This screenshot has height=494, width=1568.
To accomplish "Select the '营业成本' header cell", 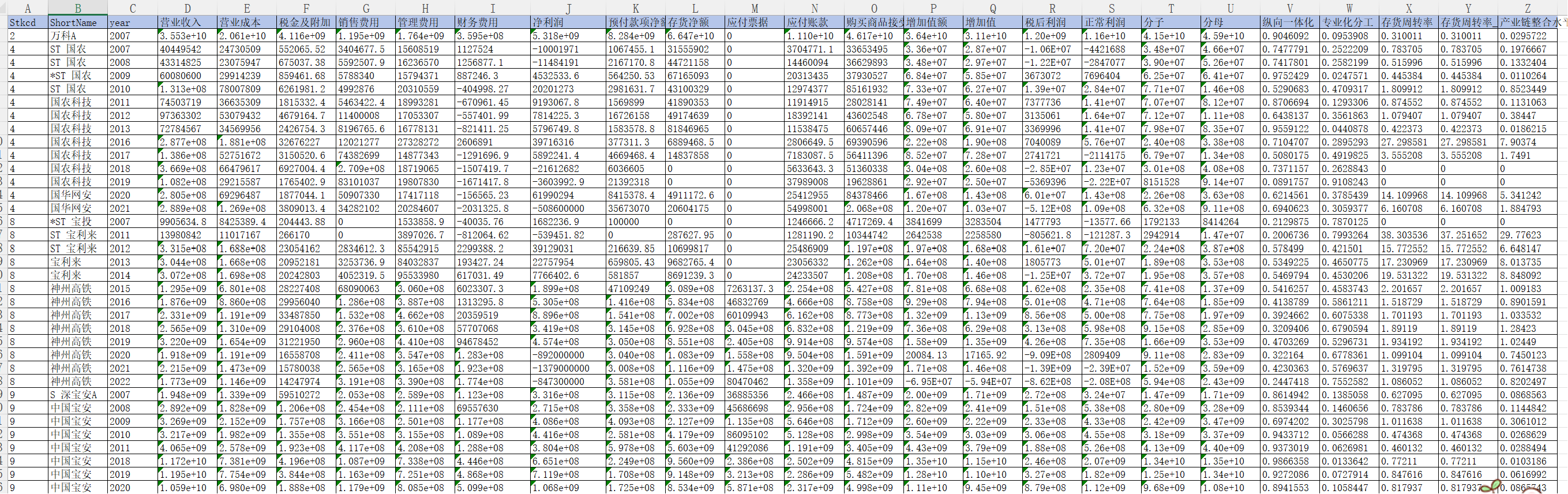I will 246,23.
